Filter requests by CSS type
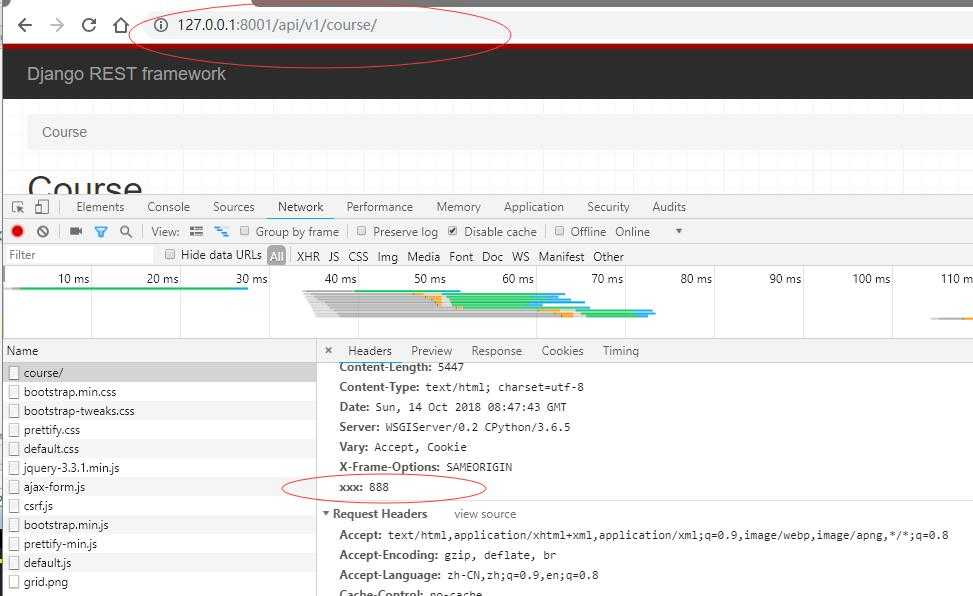Image resolution: width=973 pixels, height=596 pixels. (358, 256)
